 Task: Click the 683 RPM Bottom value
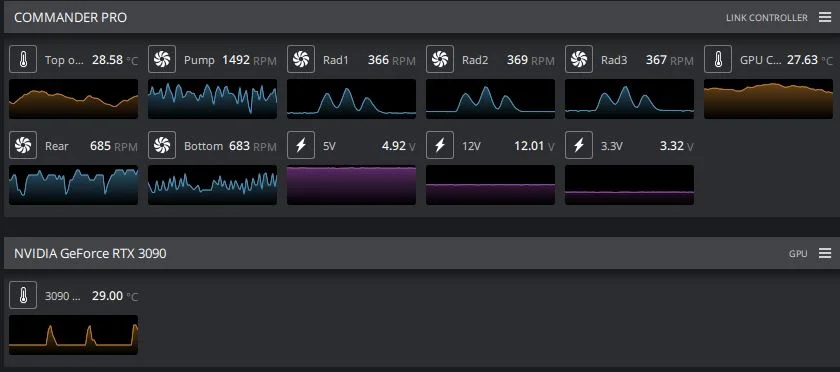253,146
